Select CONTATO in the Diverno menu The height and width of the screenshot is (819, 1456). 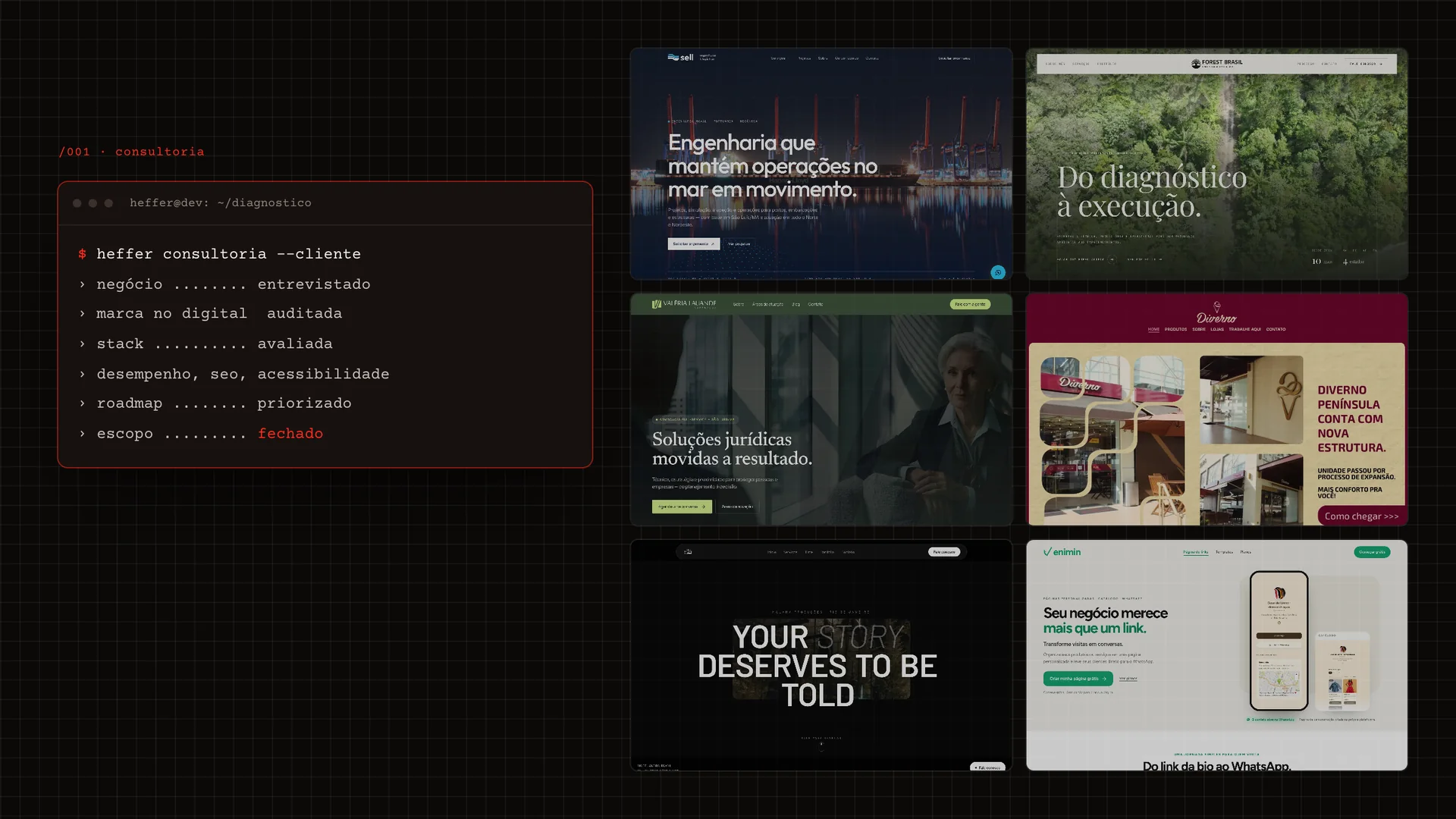point(1276,330)
